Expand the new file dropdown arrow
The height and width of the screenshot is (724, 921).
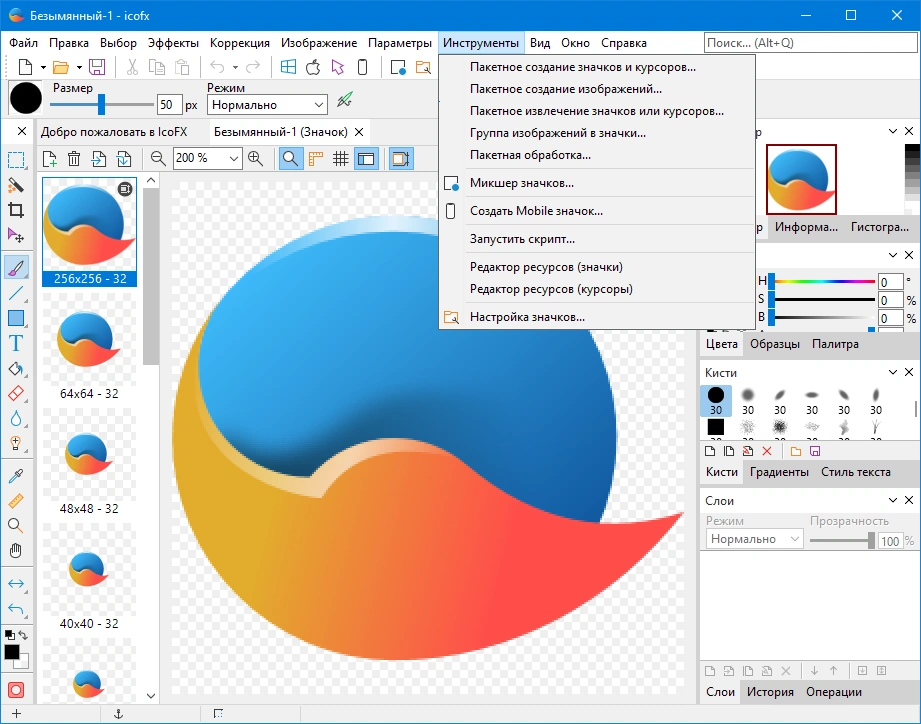[43, 68]
